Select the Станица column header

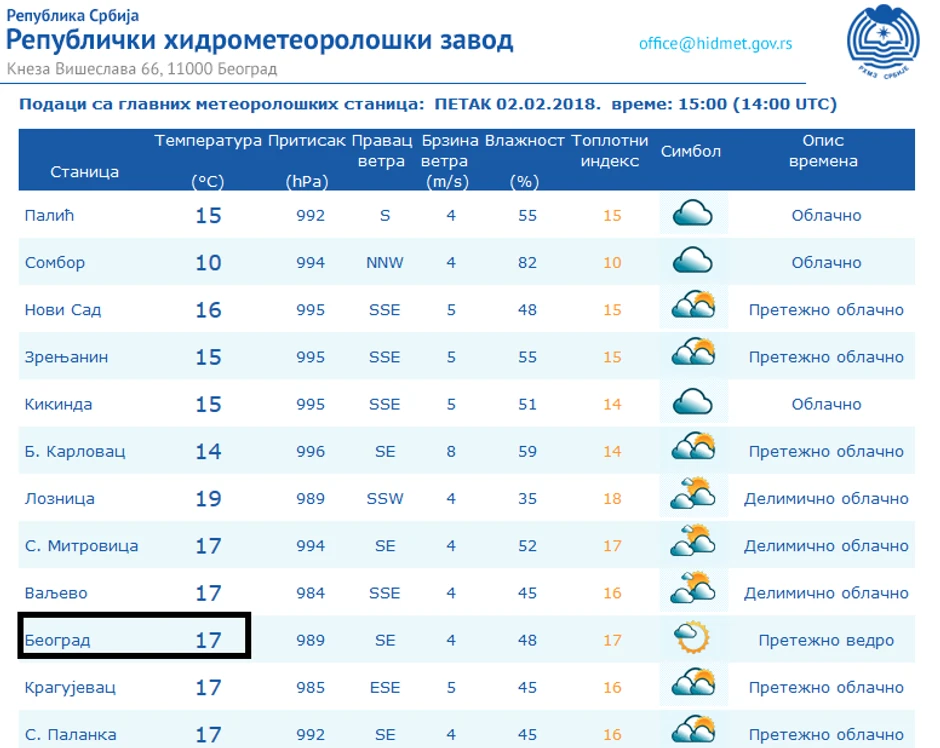coord(86,171)
